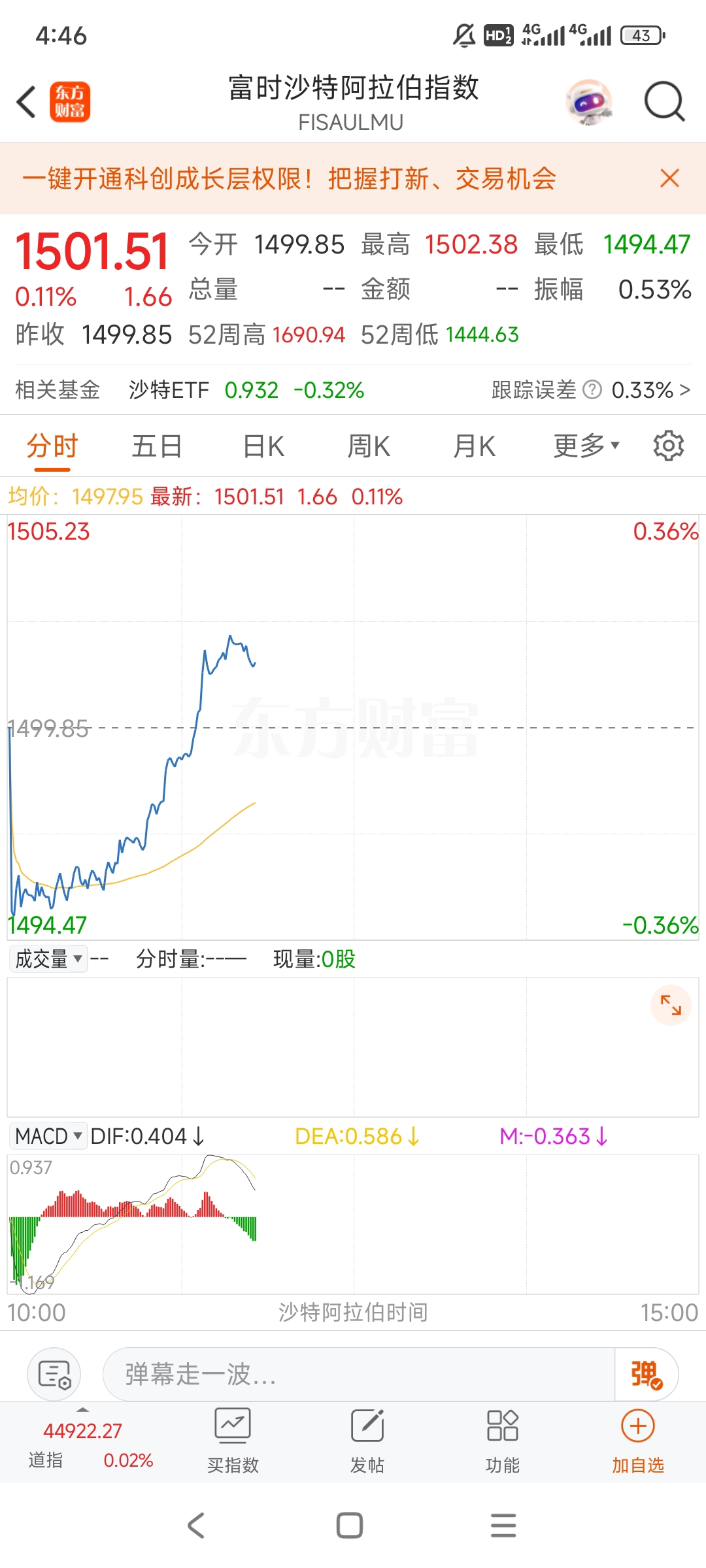This screenshot has width=706, height=1568.
Task: Switch to the 日K tab
Action: (x=263, y=447)
